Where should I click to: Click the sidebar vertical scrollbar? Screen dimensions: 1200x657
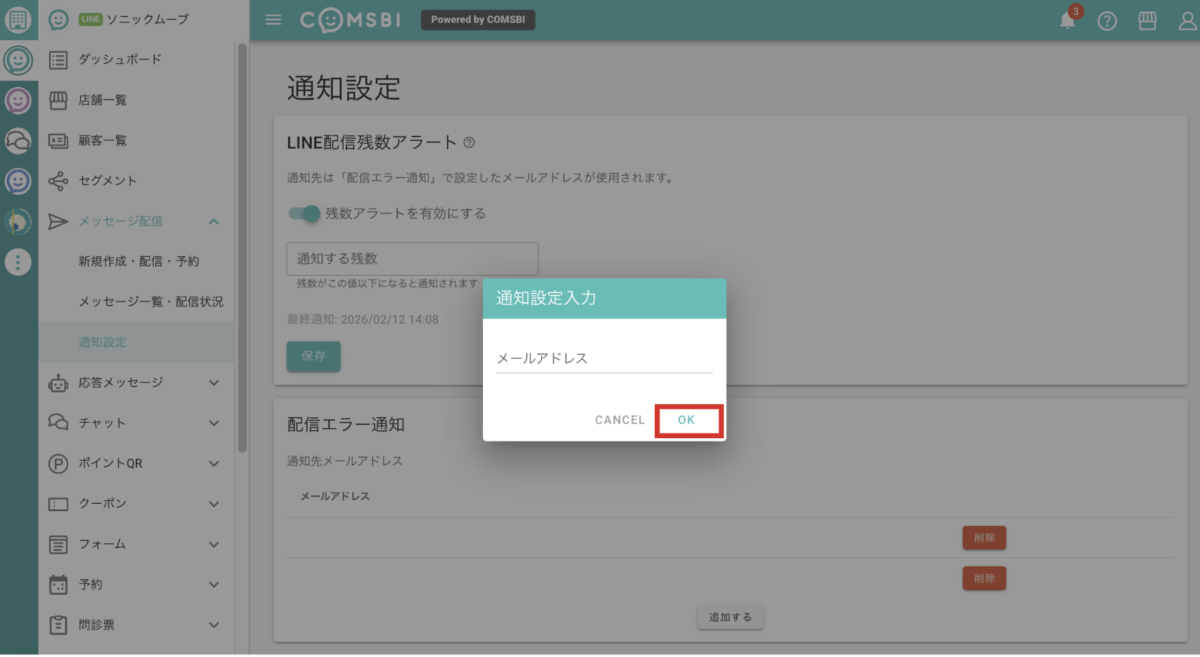tap(242, 250)
